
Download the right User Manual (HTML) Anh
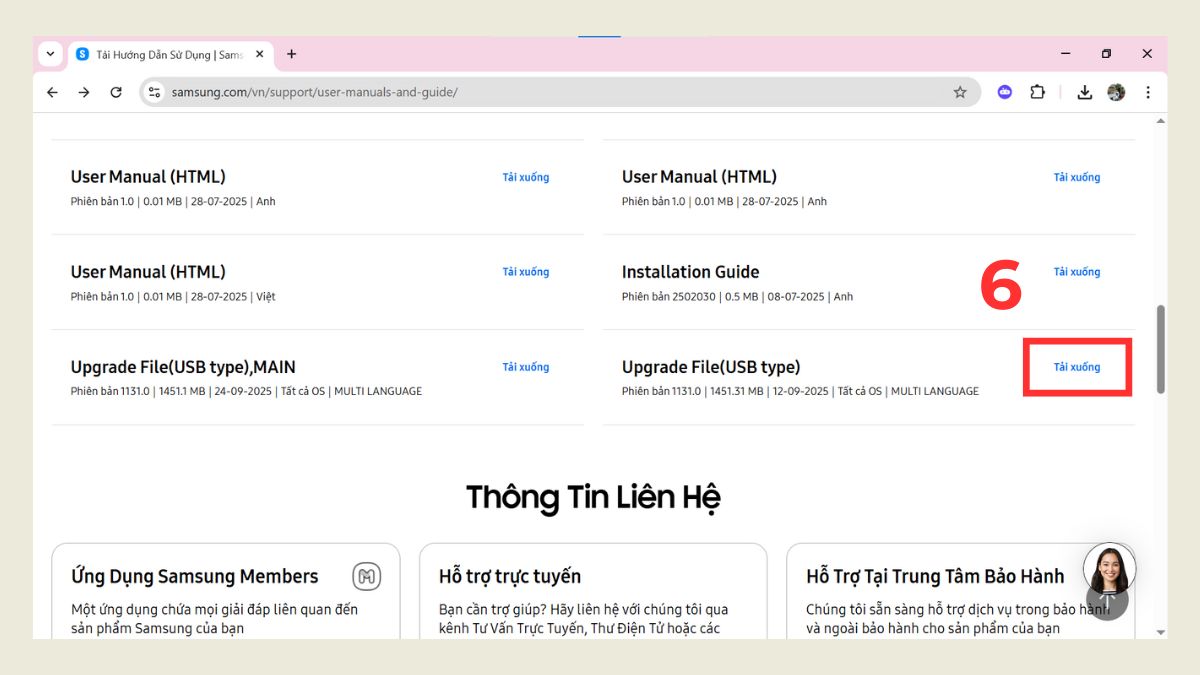point(1077,177)
